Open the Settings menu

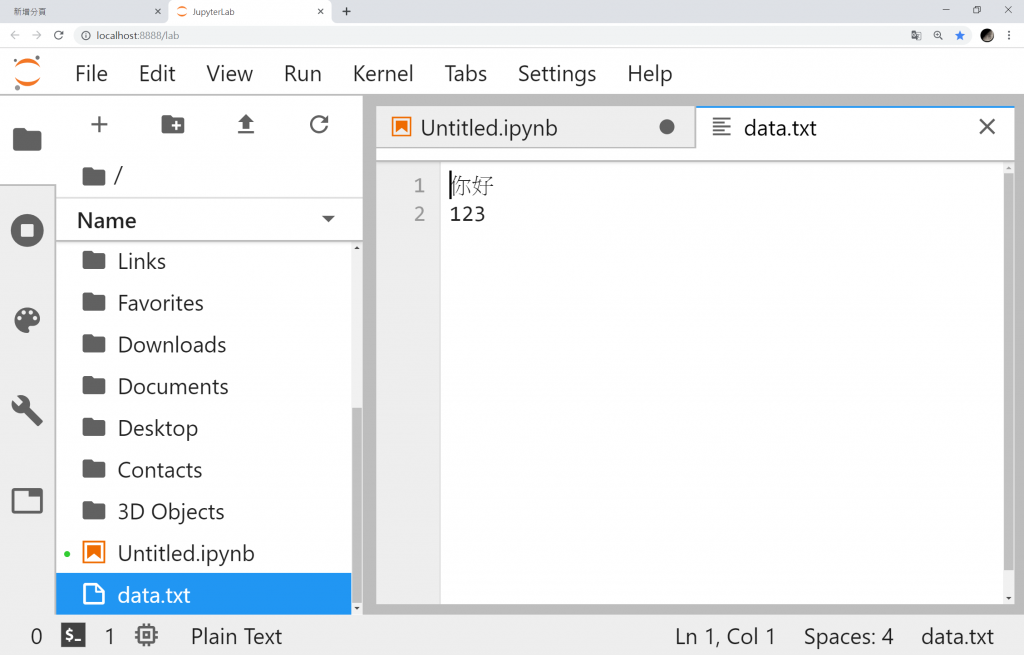click(557, 74)
